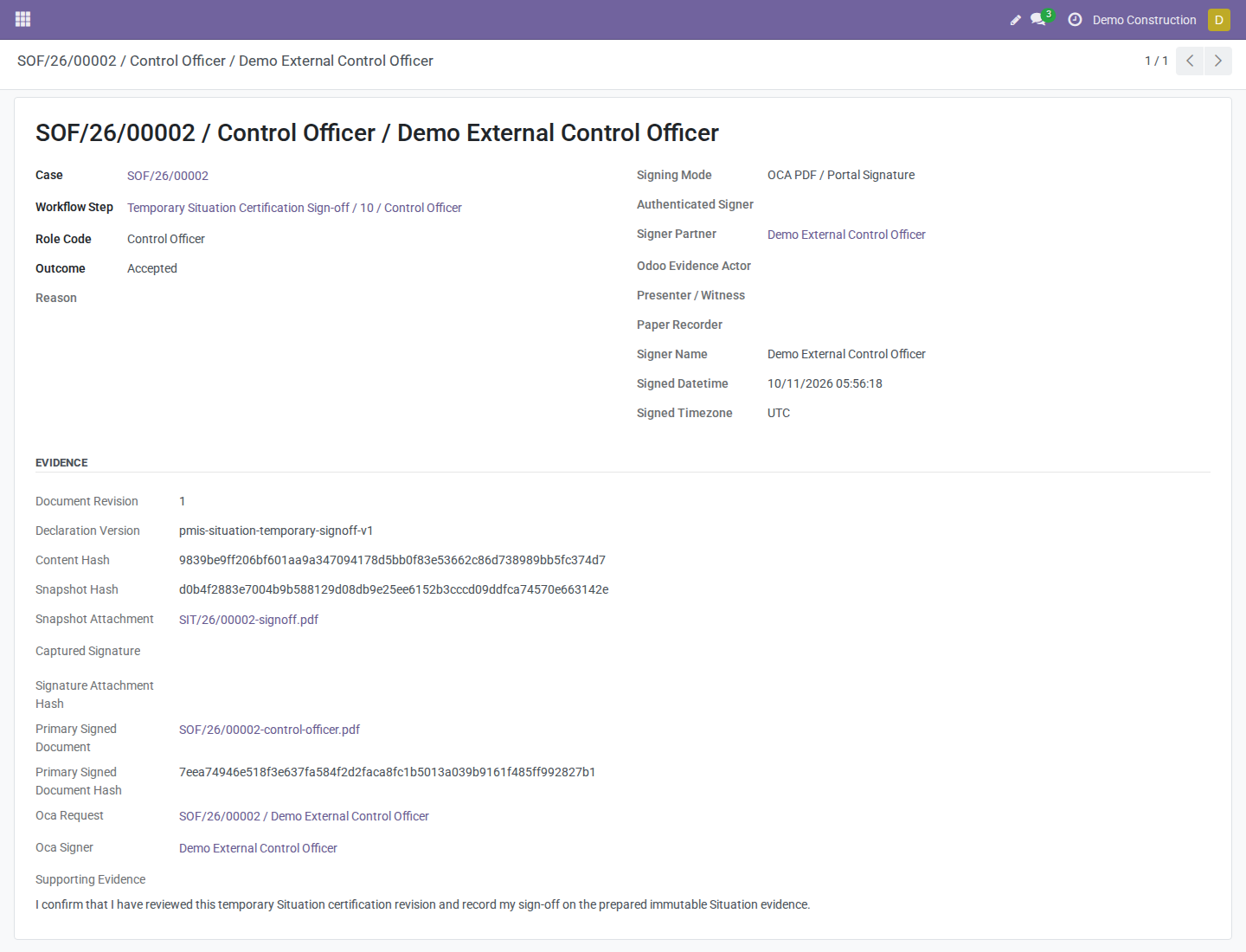Click the EVIDENCE section header
Screen dimensions: 1246x952
(x=61, y=463)
